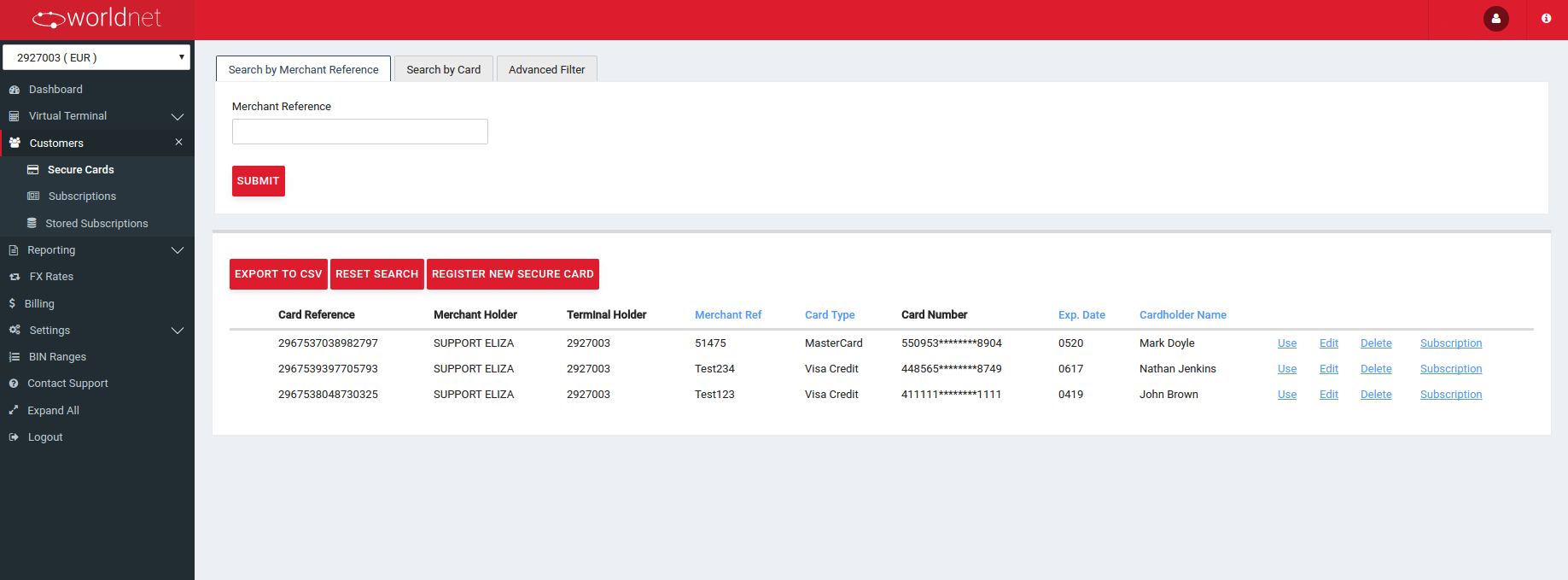This screenshot has width=1568, height=580.
Task: Click the Billing dollar icon
Action: point(12,303)
